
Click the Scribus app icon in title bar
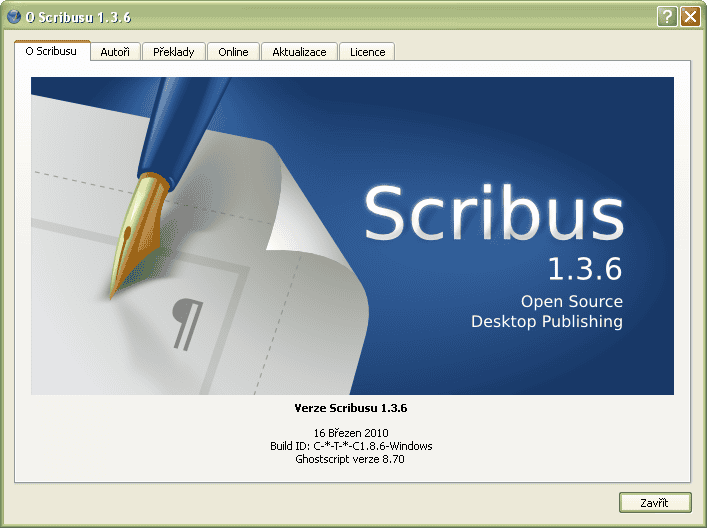point(14,16)
